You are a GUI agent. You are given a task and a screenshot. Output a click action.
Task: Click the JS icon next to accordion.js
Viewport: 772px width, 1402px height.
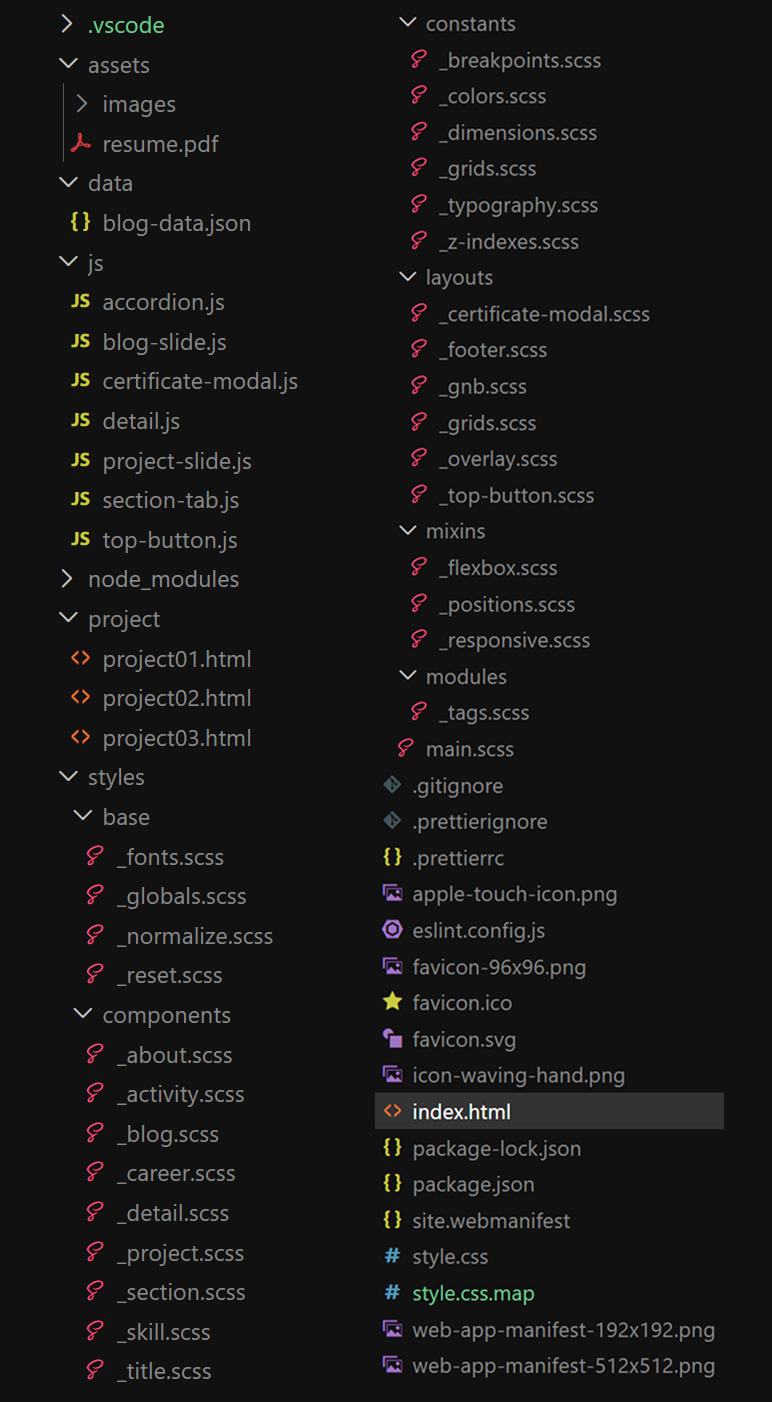tap(81, 301)
